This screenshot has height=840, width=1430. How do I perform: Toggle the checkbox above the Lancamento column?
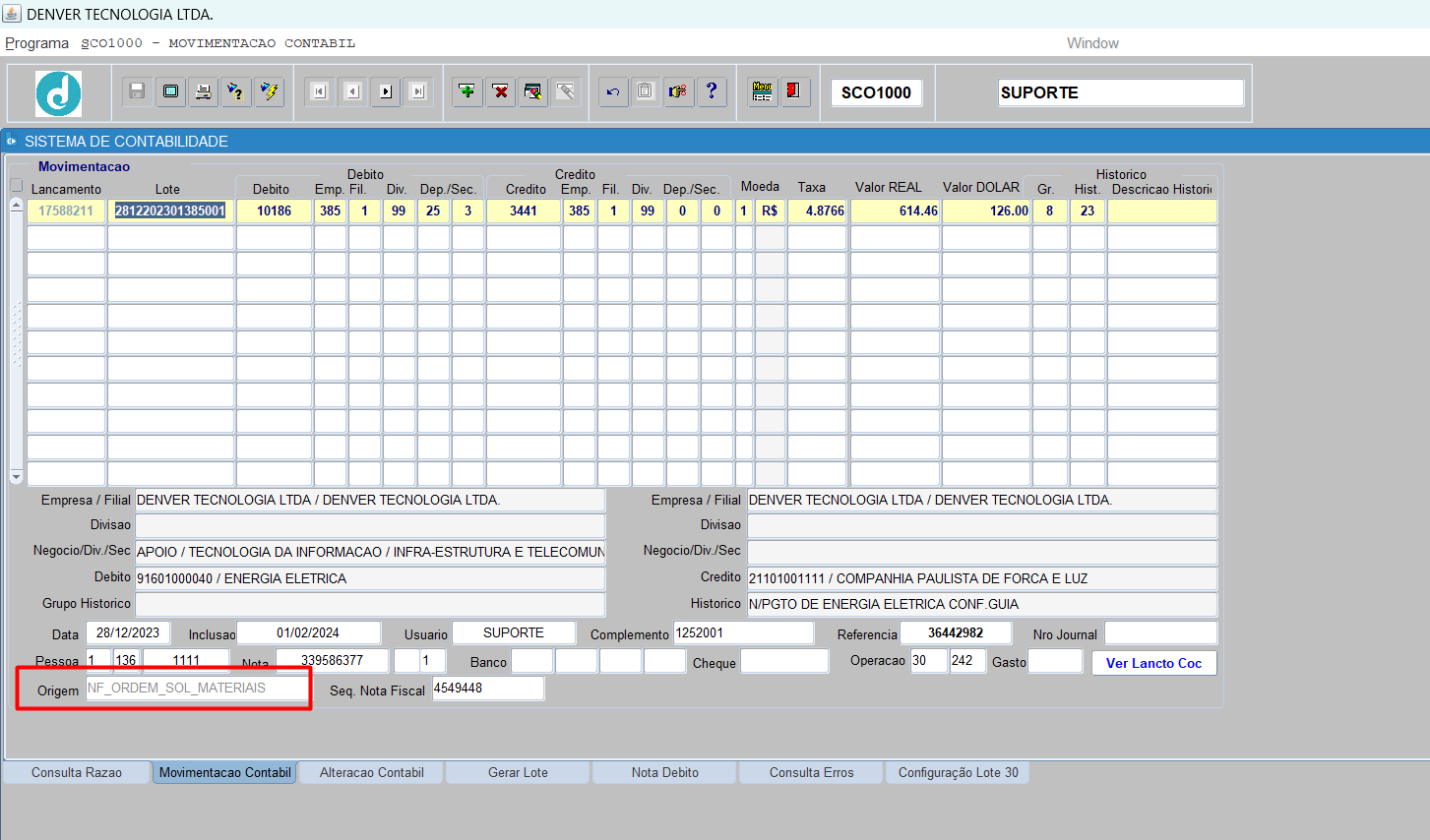17,185
